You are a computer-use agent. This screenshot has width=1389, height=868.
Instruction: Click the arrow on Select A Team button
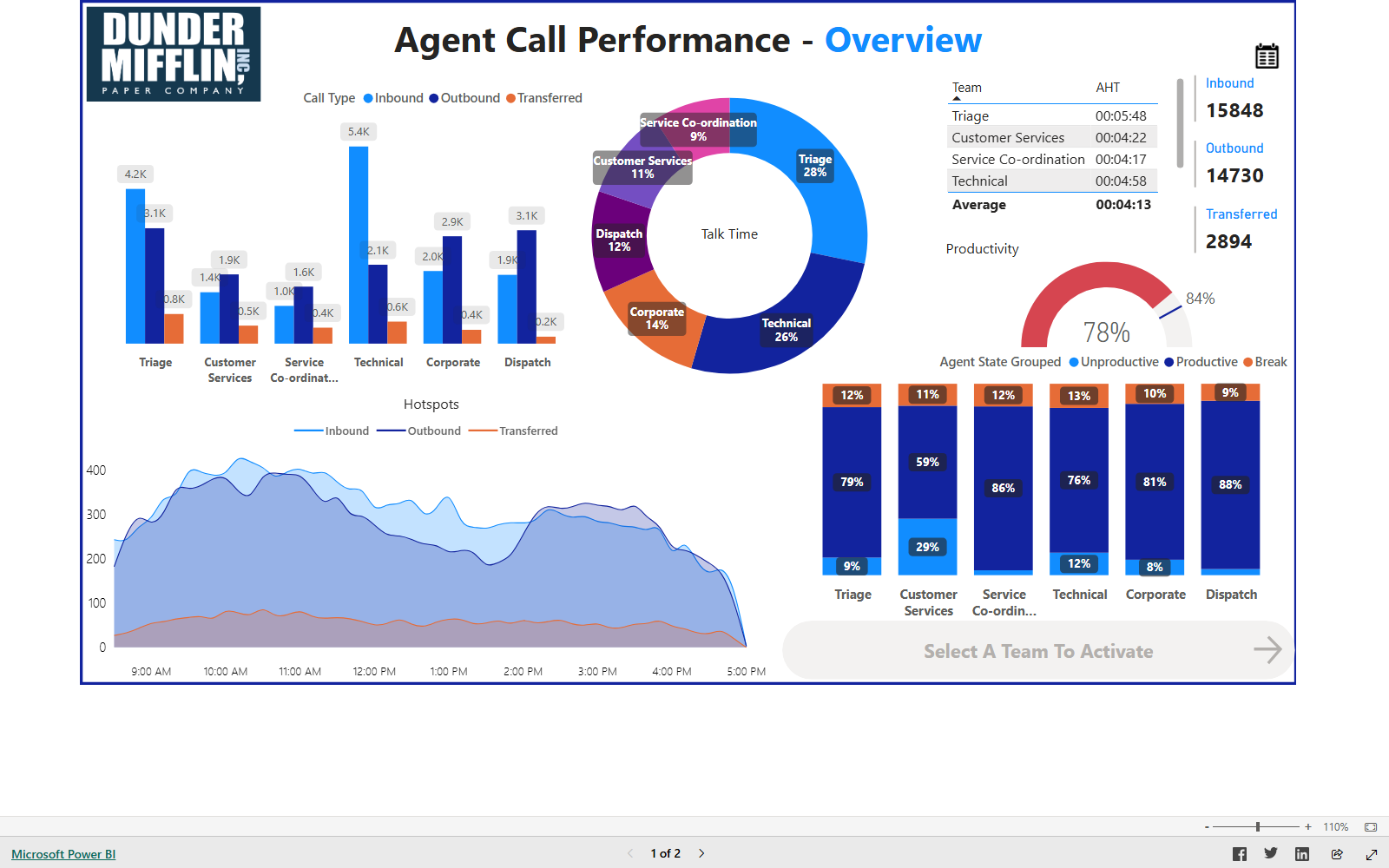coord(1268,650)
